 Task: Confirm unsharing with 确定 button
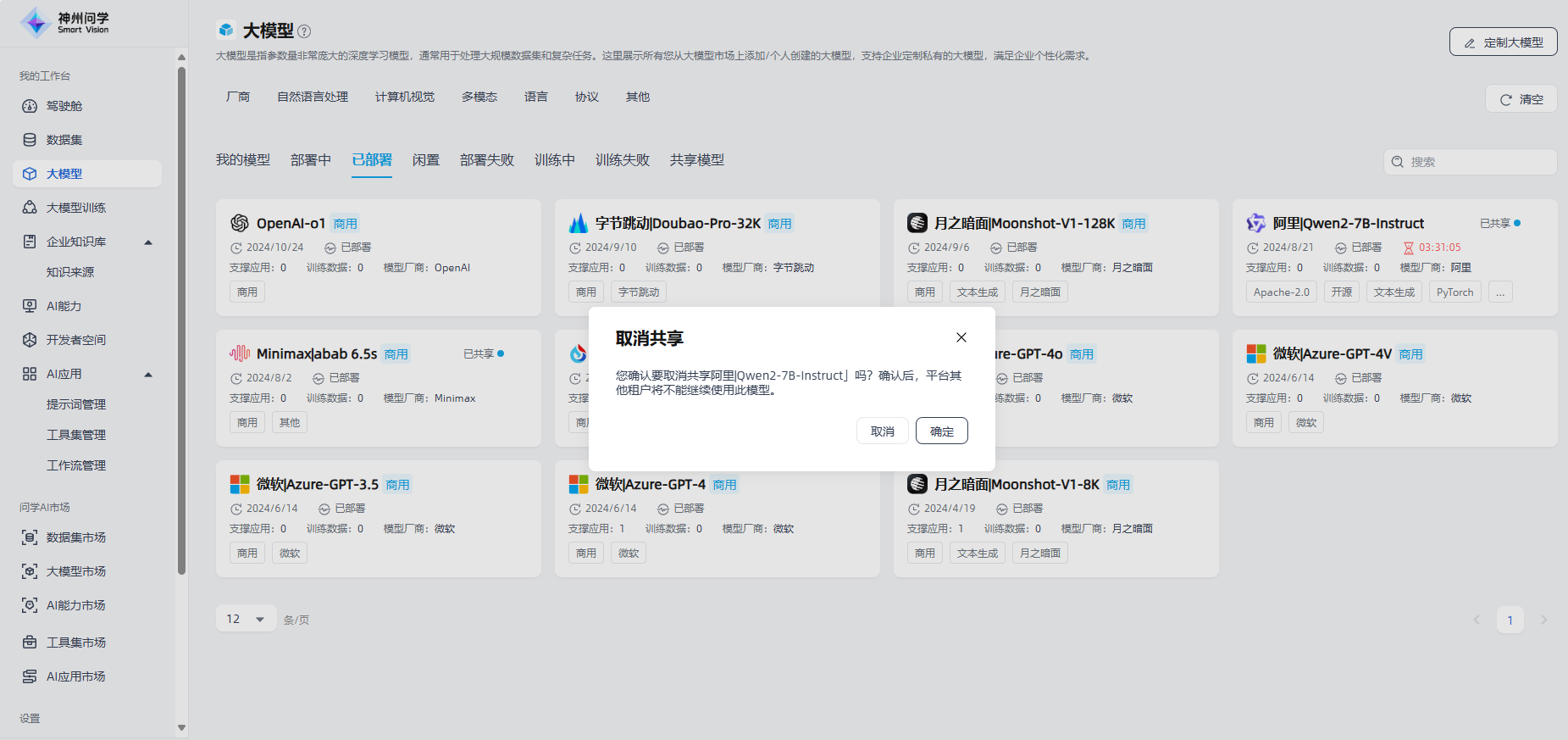pos(941,431)
